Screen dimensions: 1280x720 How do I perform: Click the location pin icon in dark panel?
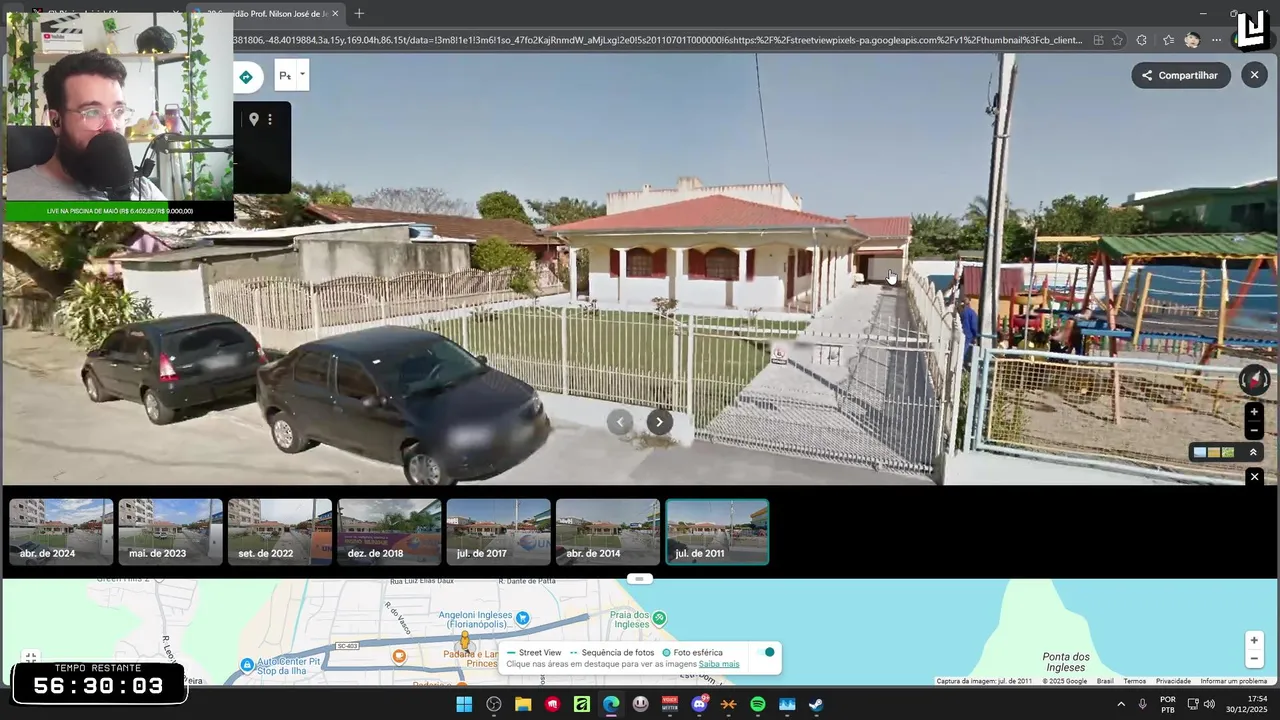click(254, 119)
